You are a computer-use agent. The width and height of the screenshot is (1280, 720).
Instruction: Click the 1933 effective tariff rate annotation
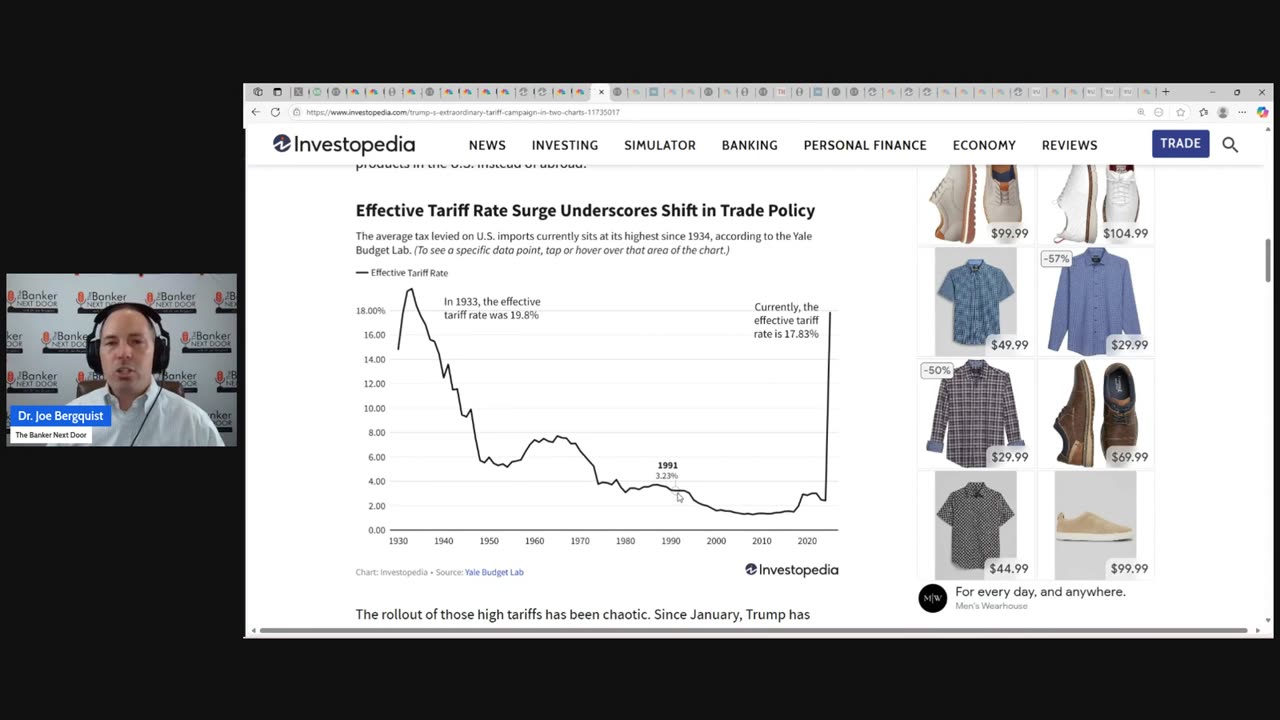[492, 308]
